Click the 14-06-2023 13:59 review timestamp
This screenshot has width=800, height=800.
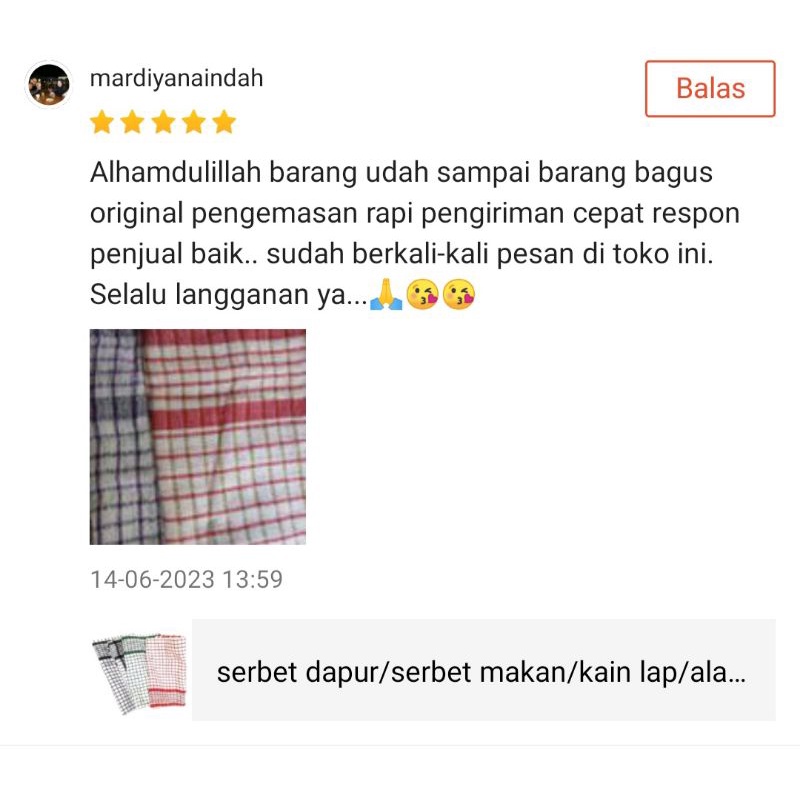(186, 580)
